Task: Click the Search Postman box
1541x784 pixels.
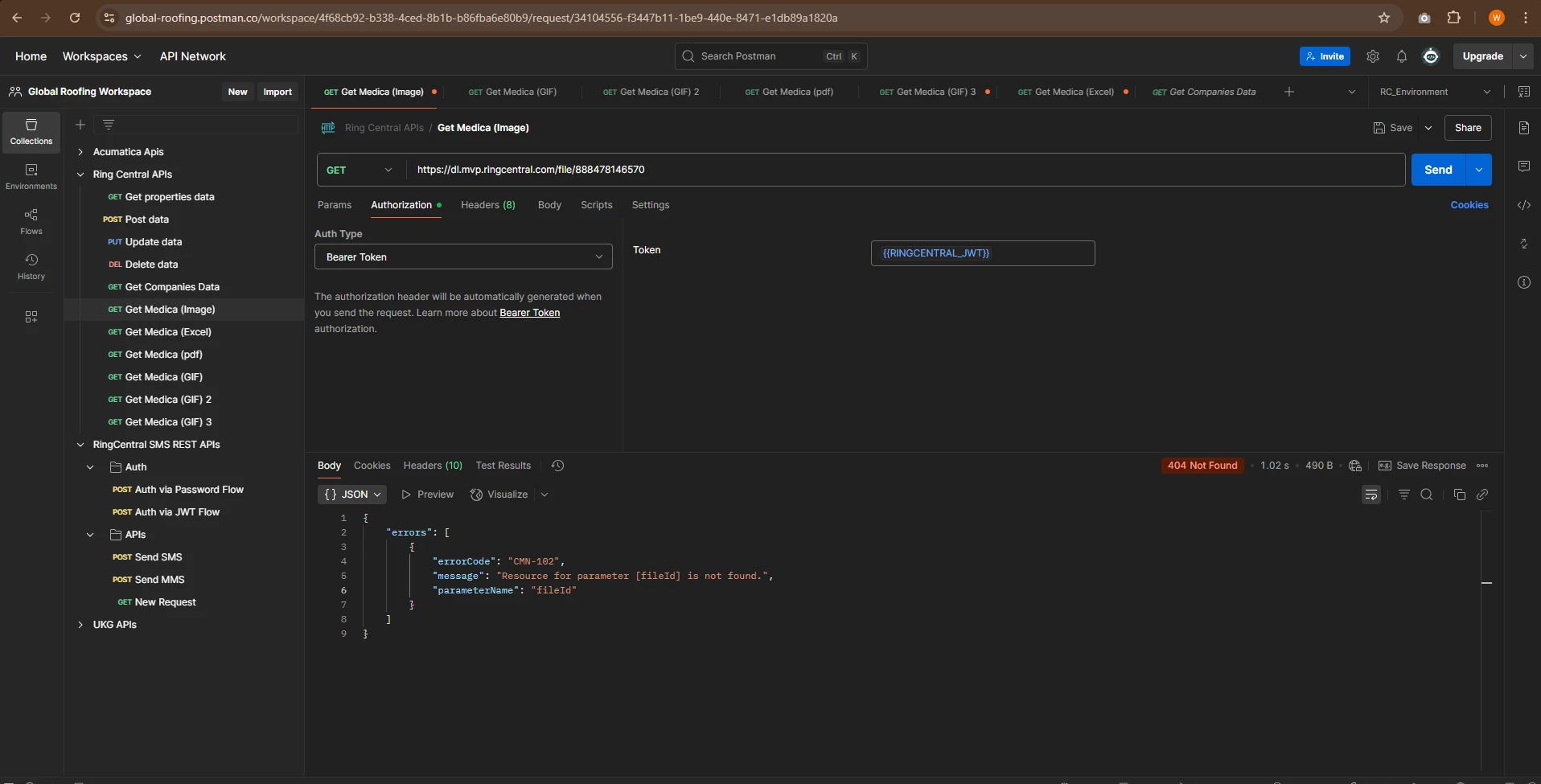Action: [x=770, y=56]
